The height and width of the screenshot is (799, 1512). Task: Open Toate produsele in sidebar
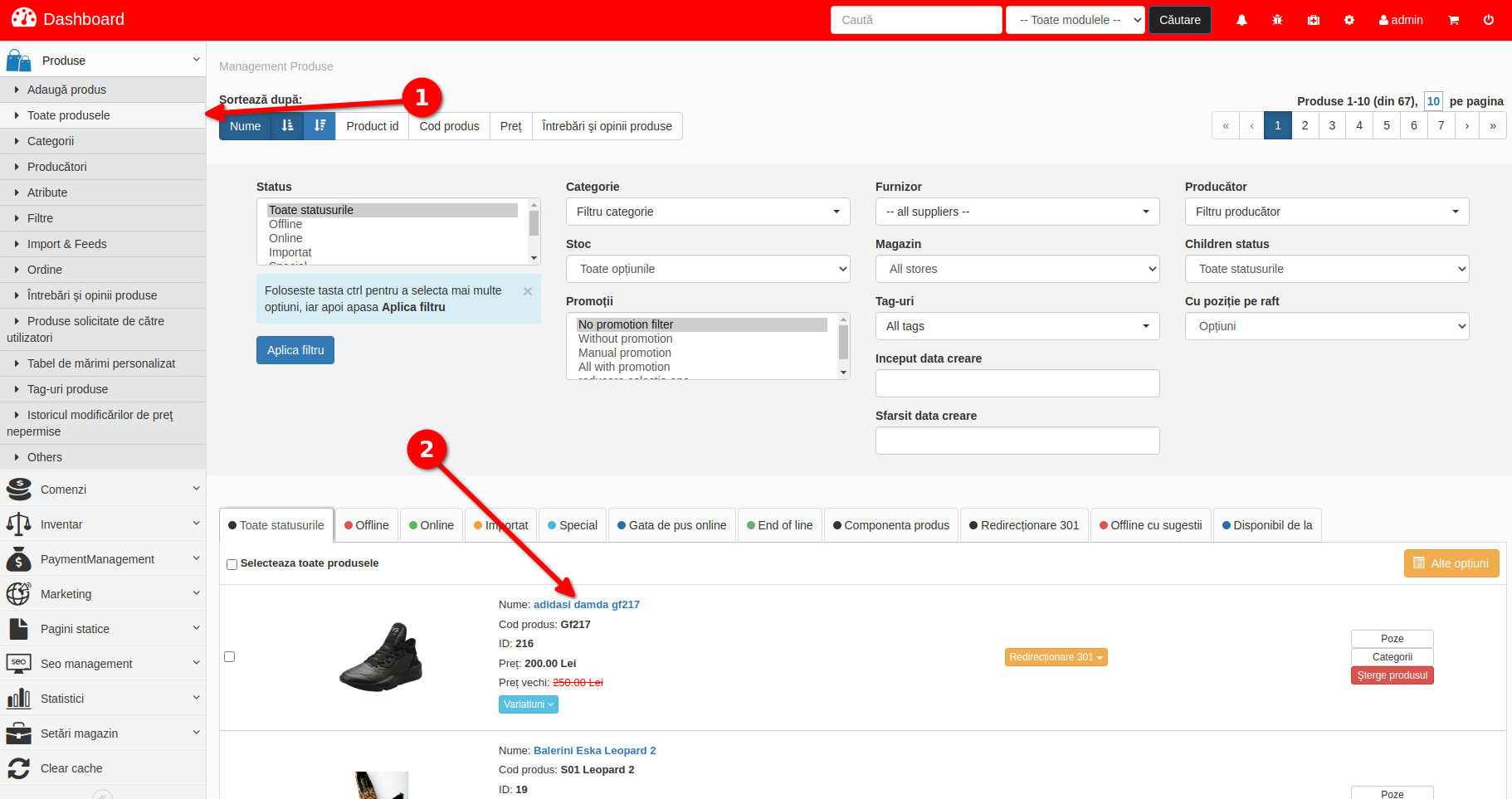[x=103, y=115]
